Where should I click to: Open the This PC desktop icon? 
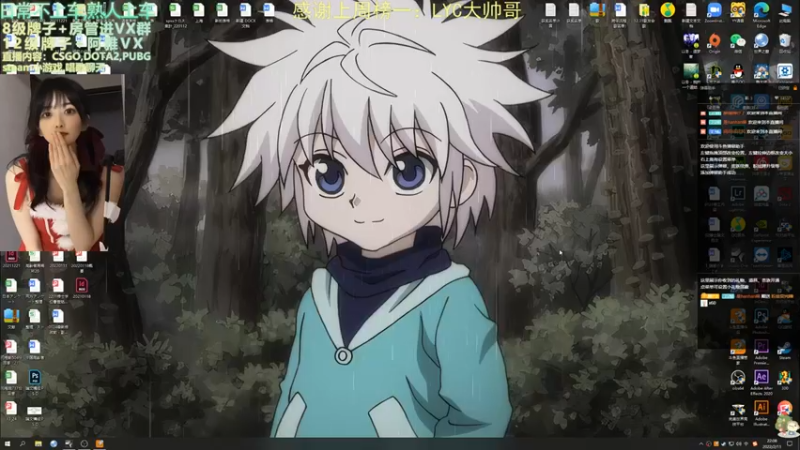click(784, 10)
